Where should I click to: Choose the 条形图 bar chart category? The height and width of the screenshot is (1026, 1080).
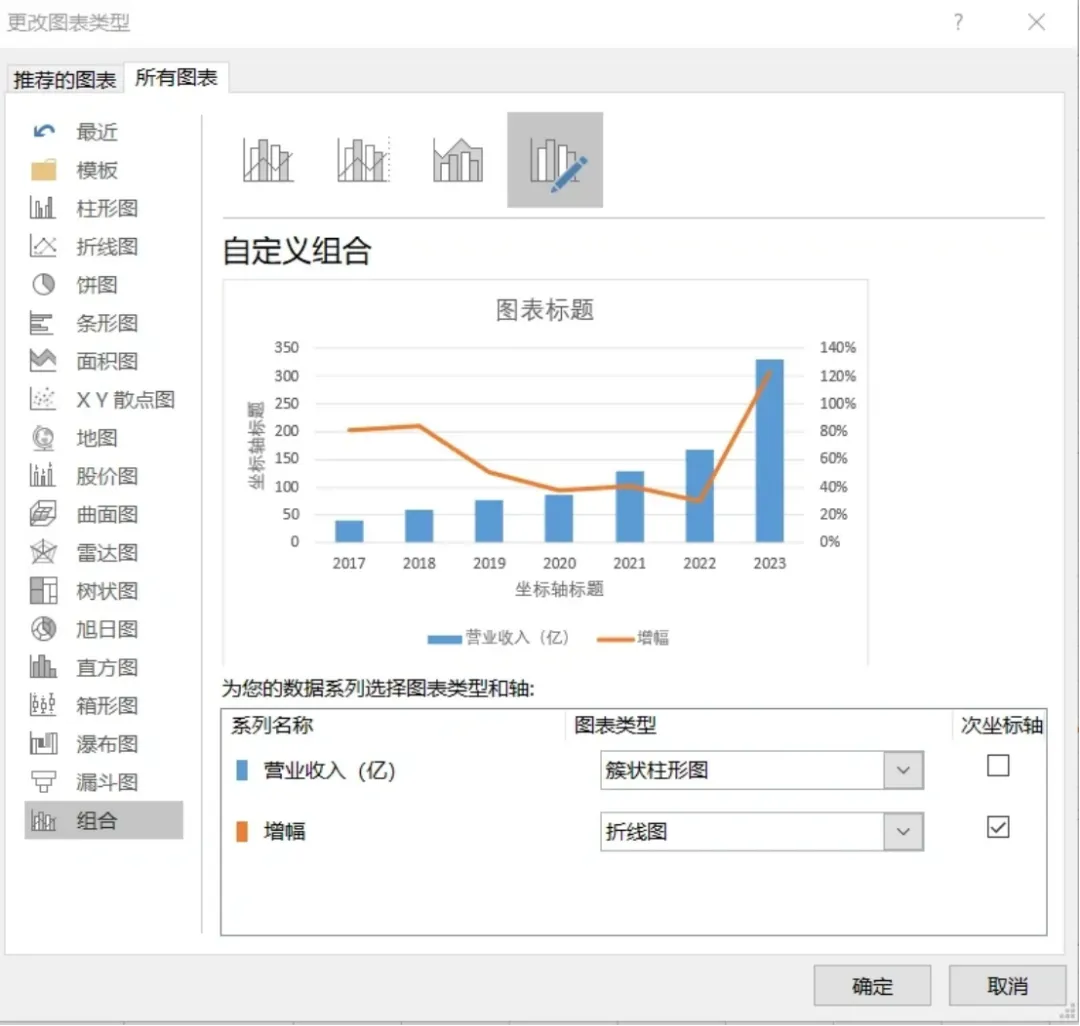tap(103, 323)
